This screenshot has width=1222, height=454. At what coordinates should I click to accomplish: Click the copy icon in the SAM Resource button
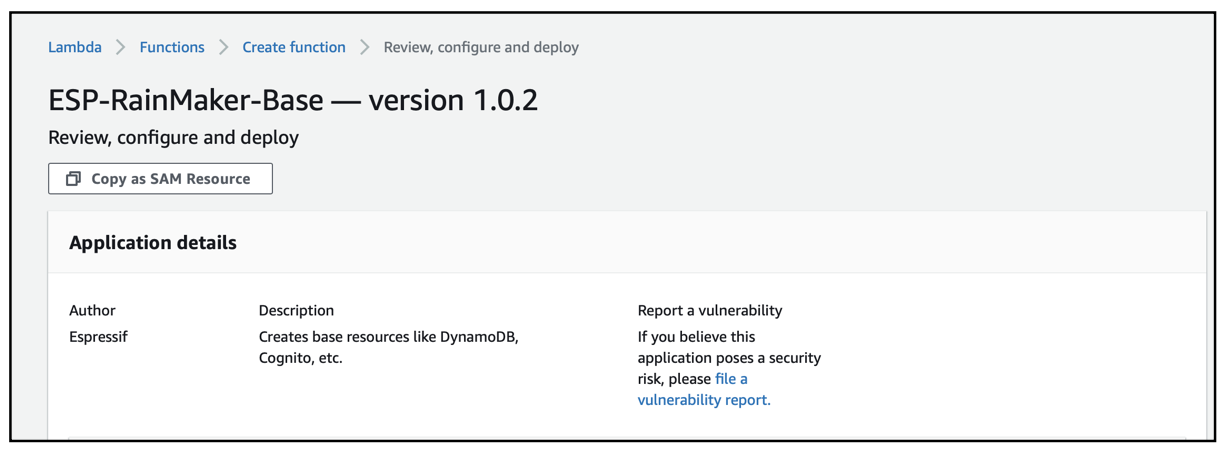(x=73, y=179)
